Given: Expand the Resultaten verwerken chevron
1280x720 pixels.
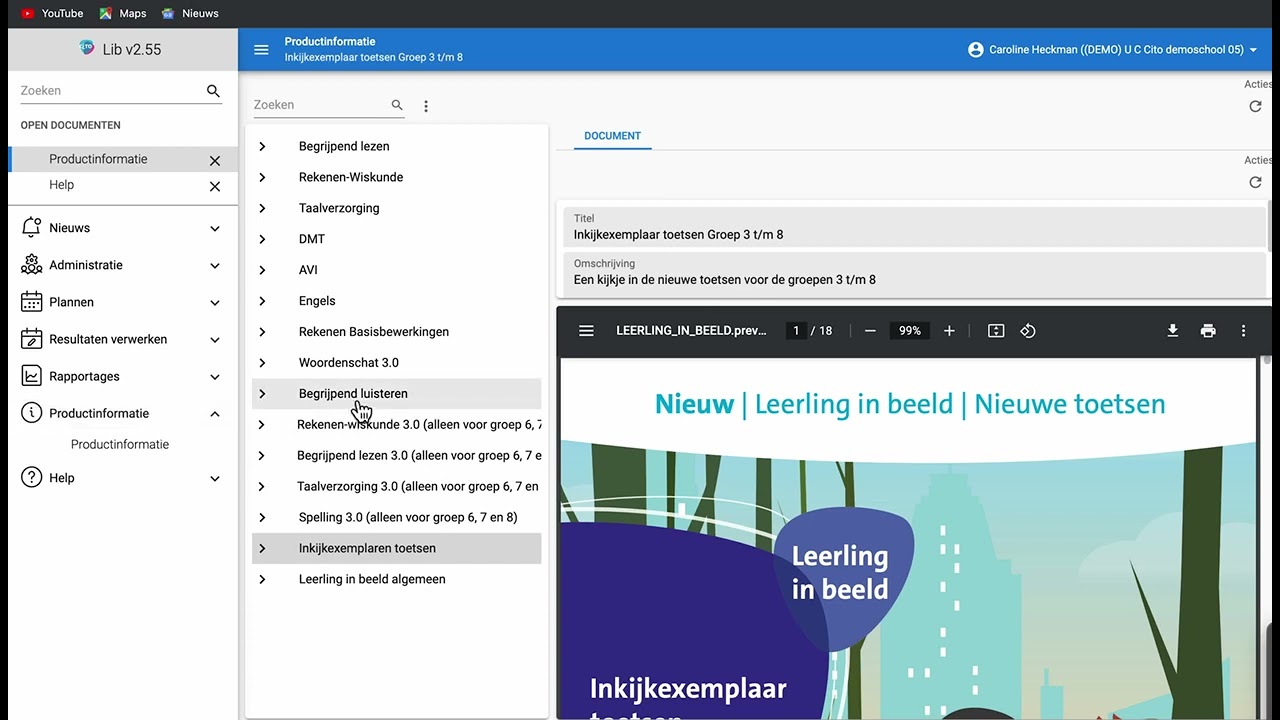Looking at the screenshot, I should click(215, 340).
